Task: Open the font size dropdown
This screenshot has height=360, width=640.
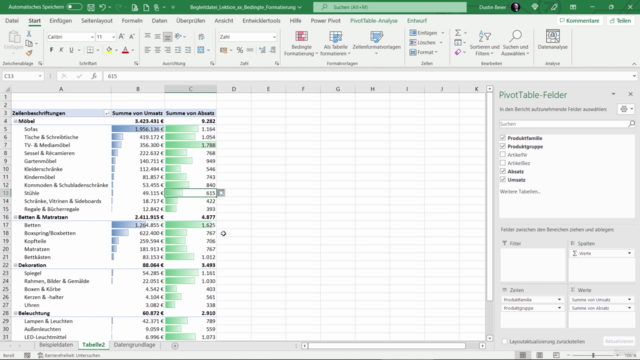Action: point(113,37)
